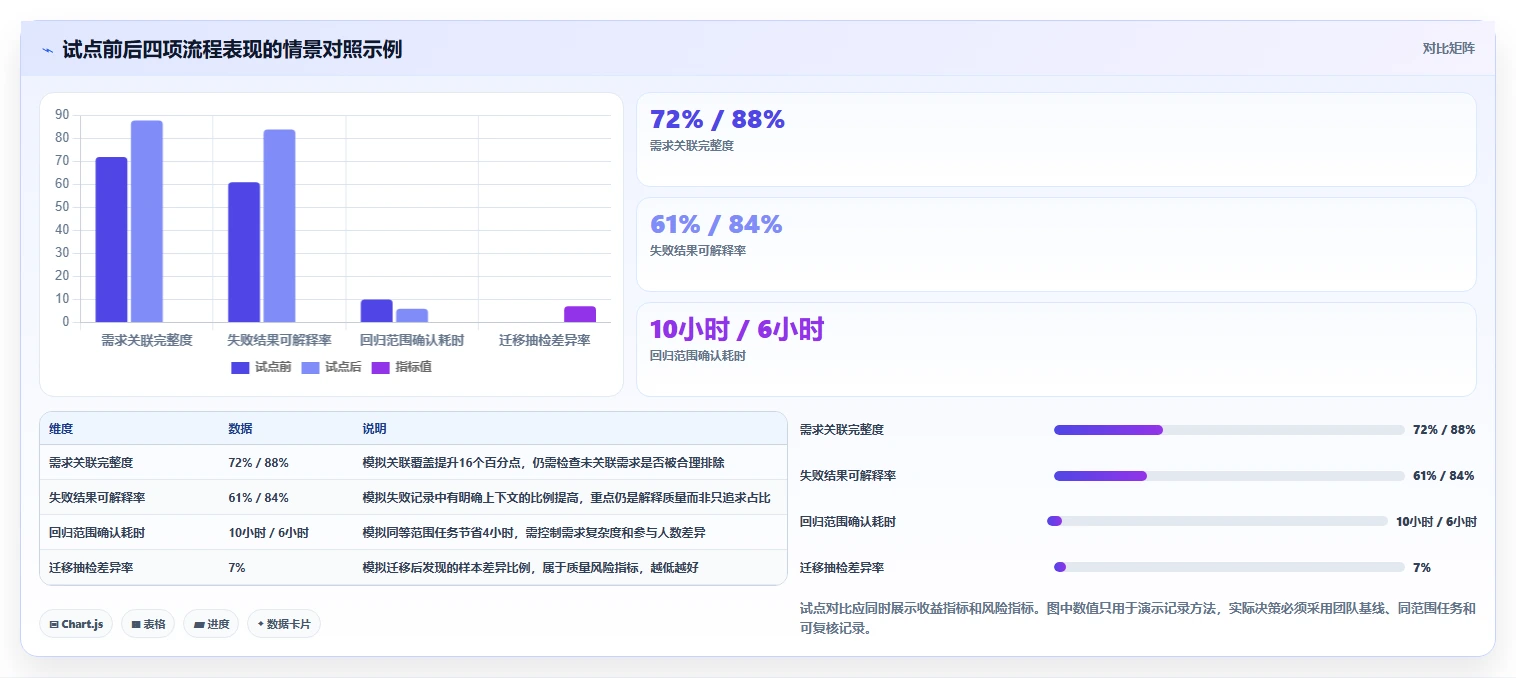Click the table cell 10小时 / 6小时
The image size is (1516, 678).
268,533
